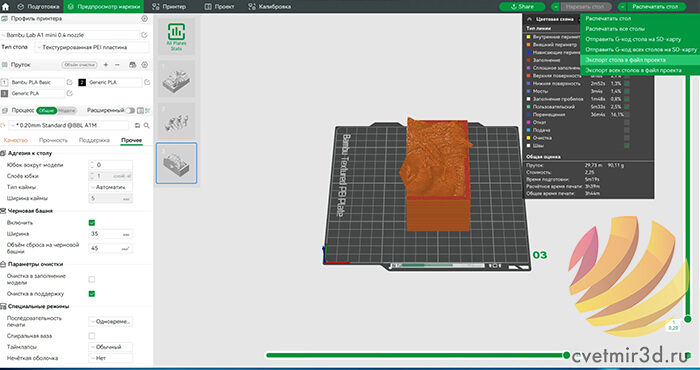Click the Нарезать стол button
The height and width of the screenshot is (370, 700).
point(586,7)
